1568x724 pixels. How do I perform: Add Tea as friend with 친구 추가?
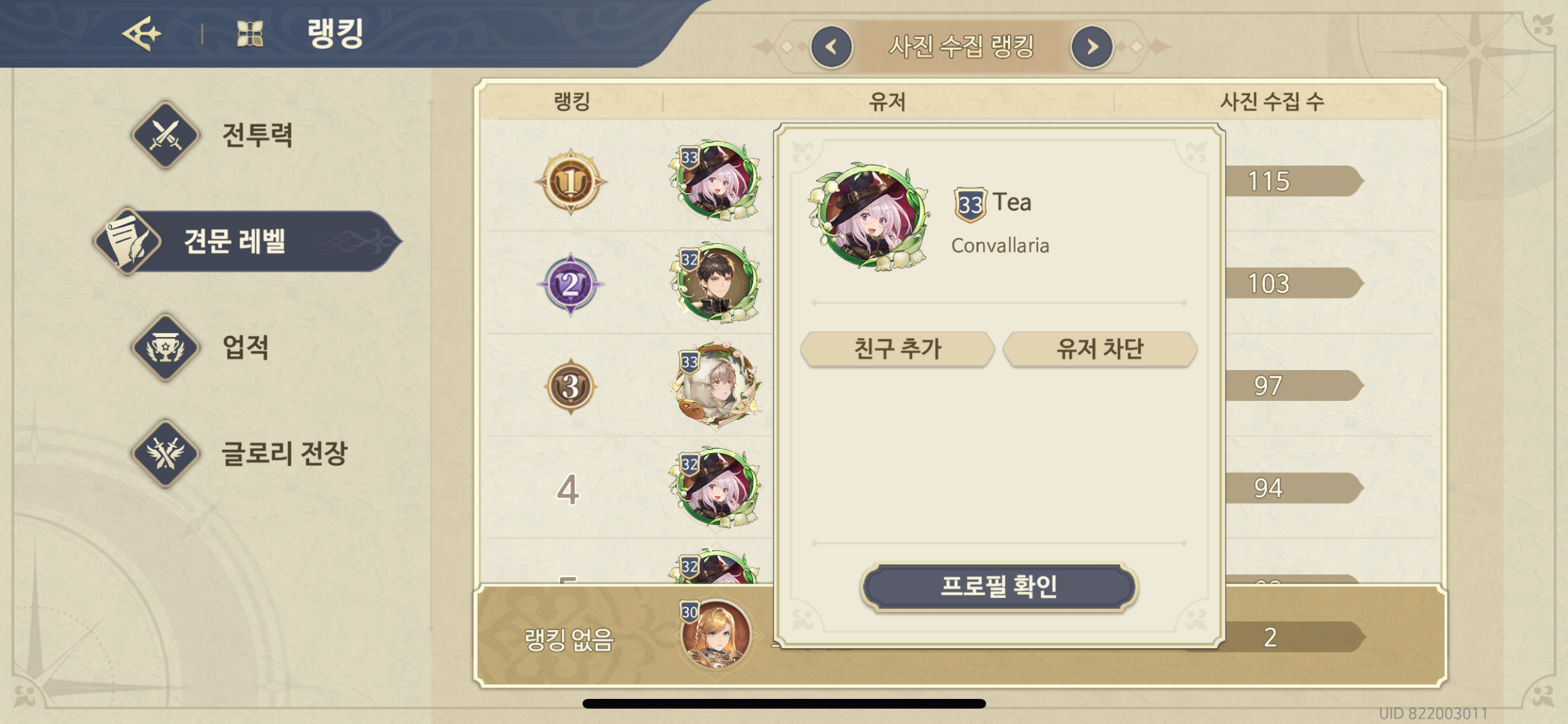tap(897, 349)
